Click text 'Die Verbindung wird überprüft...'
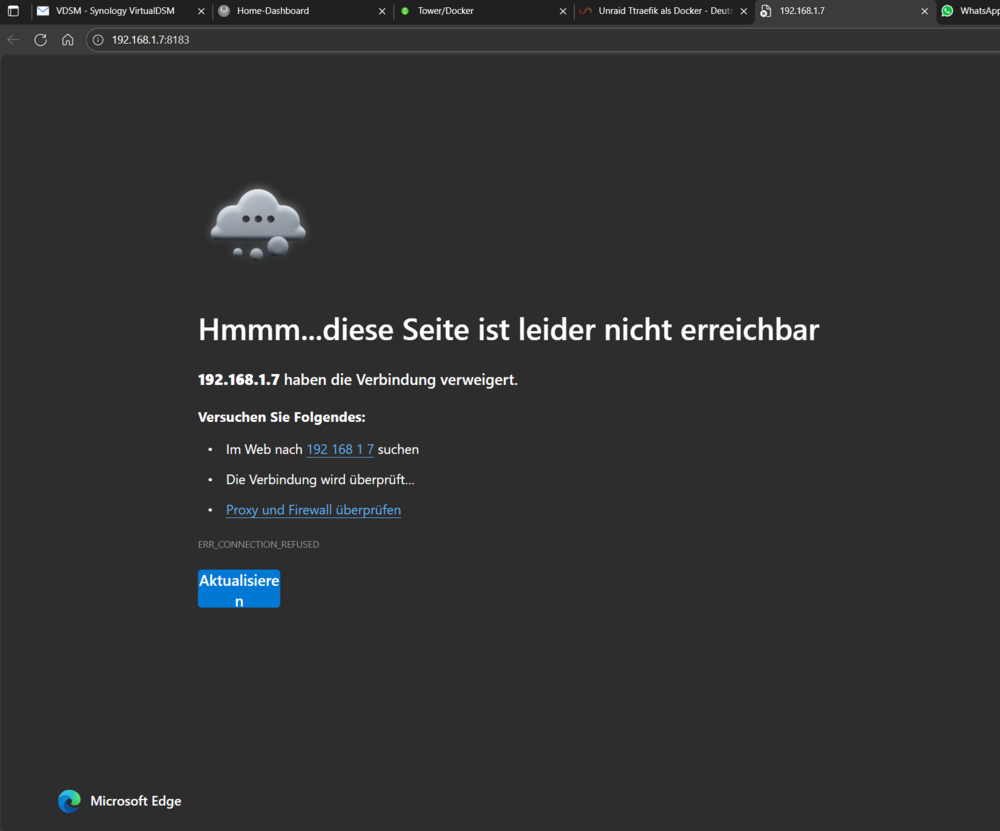 tap(320, 480)
